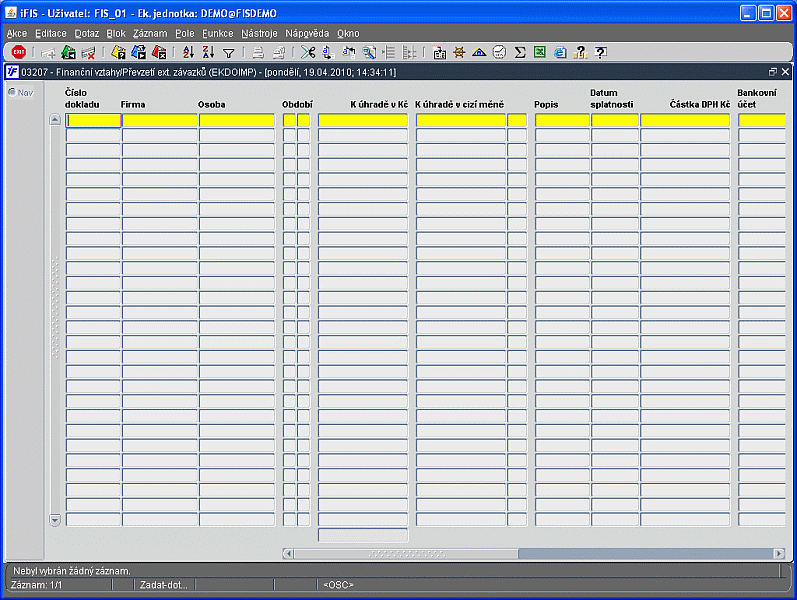Image resolution: width=797 pixels, height=600 pixels.
Task: Close the inner EKDOIMP form window
Action: (x=785, y=72)
